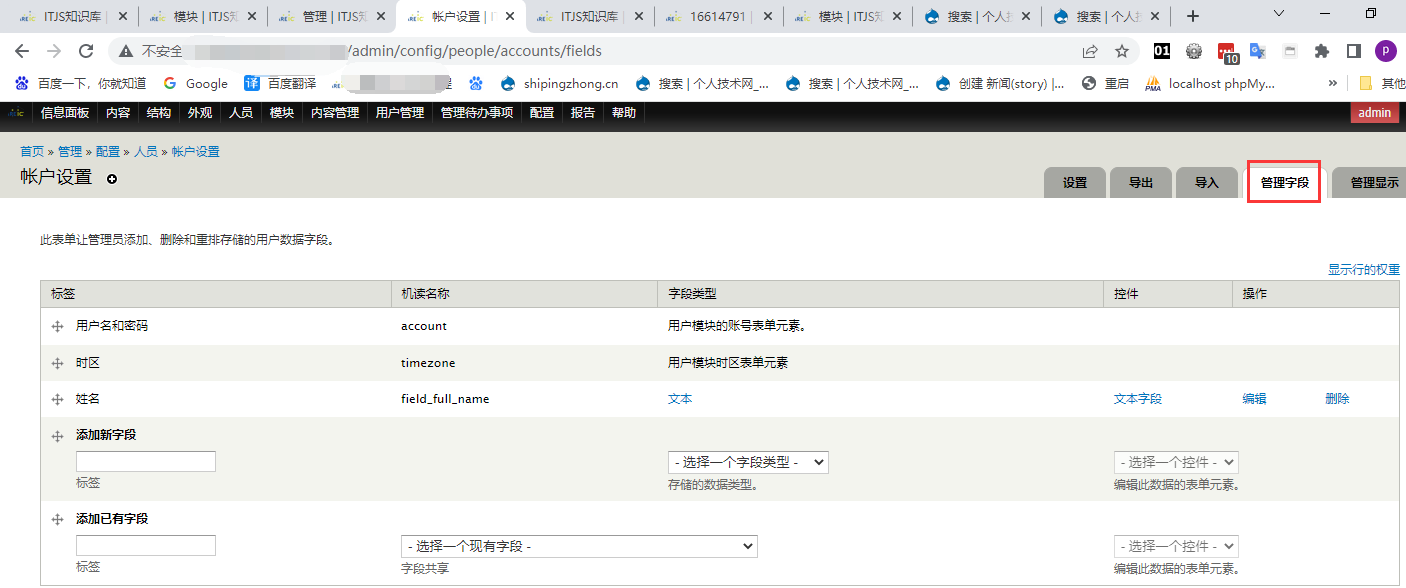This screenshot has width=1406, height=588.
Task: Open the Chrome extensions puzzle icon
Action: coord(1322,51)
